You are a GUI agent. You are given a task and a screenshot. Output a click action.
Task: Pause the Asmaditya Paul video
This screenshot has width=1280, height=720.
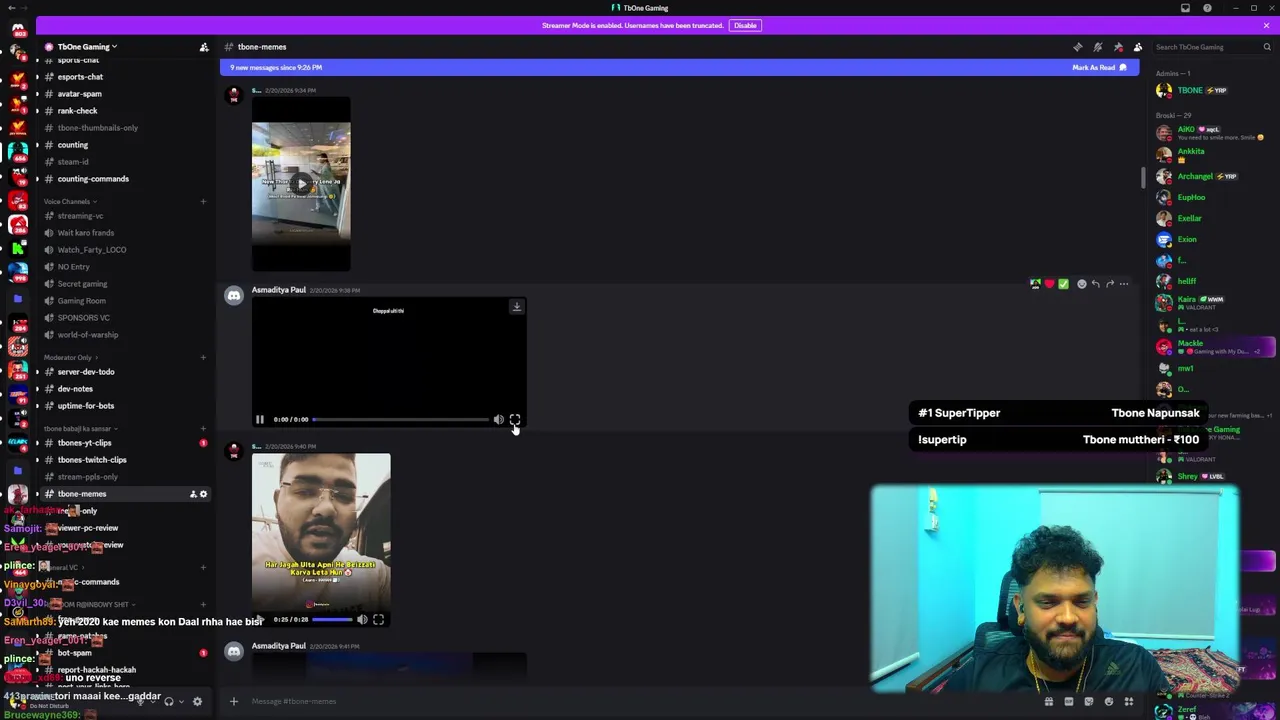(260, 420)
